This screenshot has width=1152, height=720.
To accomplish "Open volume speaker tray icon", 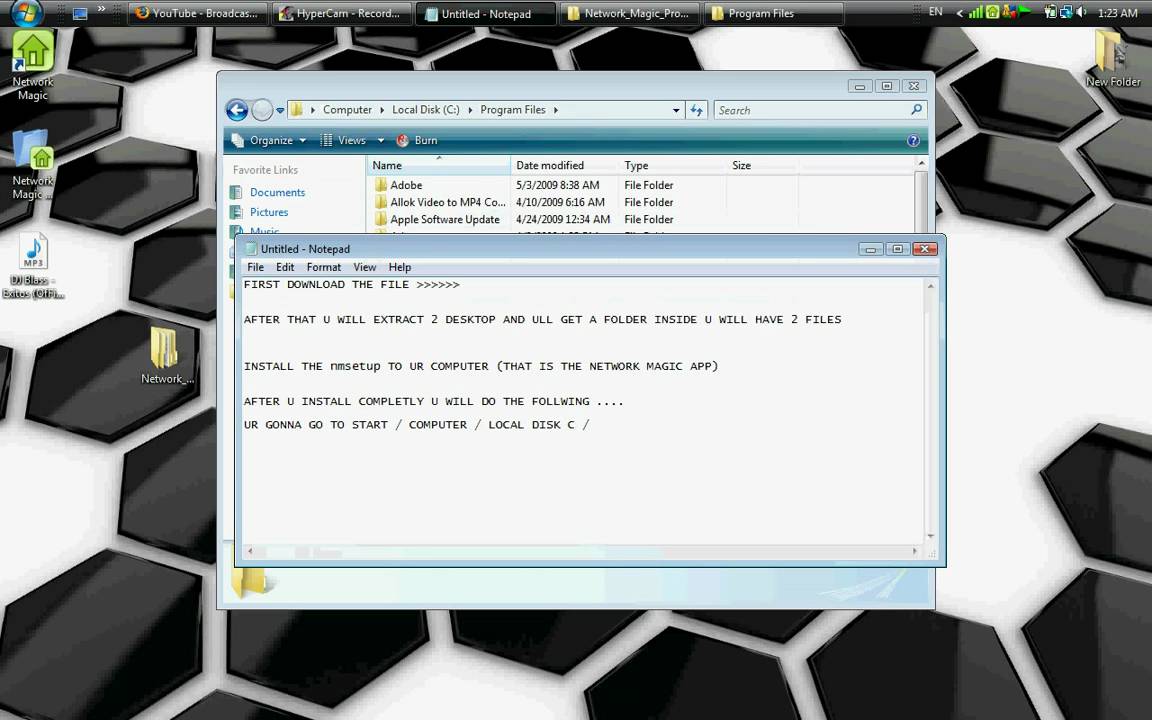I will tap(1081, 12).
